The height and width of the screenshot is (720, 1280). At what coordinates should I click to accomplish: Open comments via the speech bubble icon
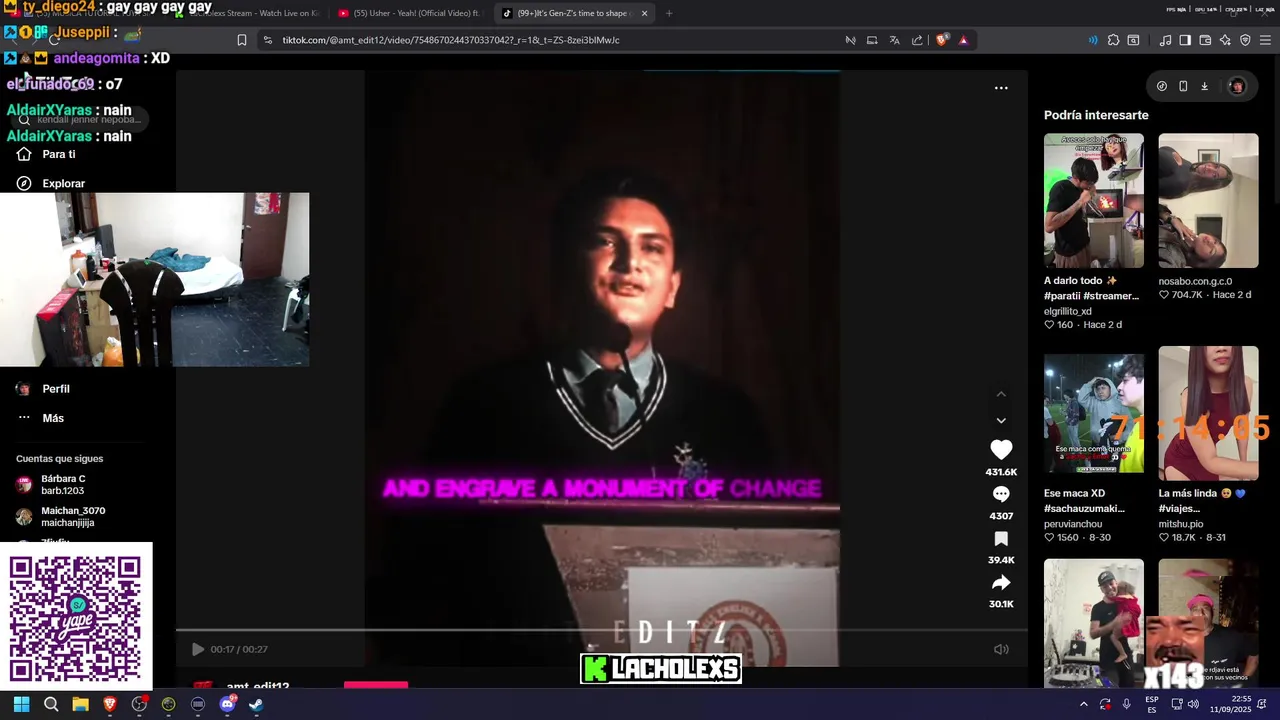1001,494
